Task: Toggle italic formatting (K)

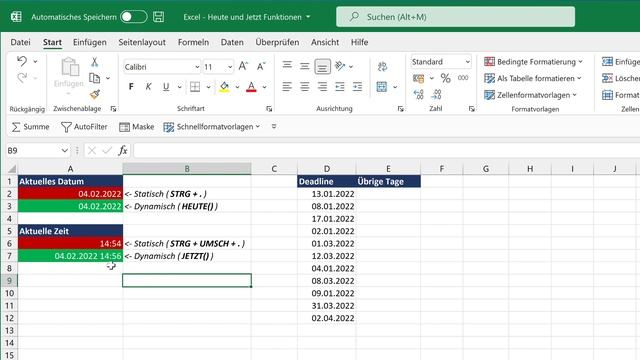Action: coord(149,87)
